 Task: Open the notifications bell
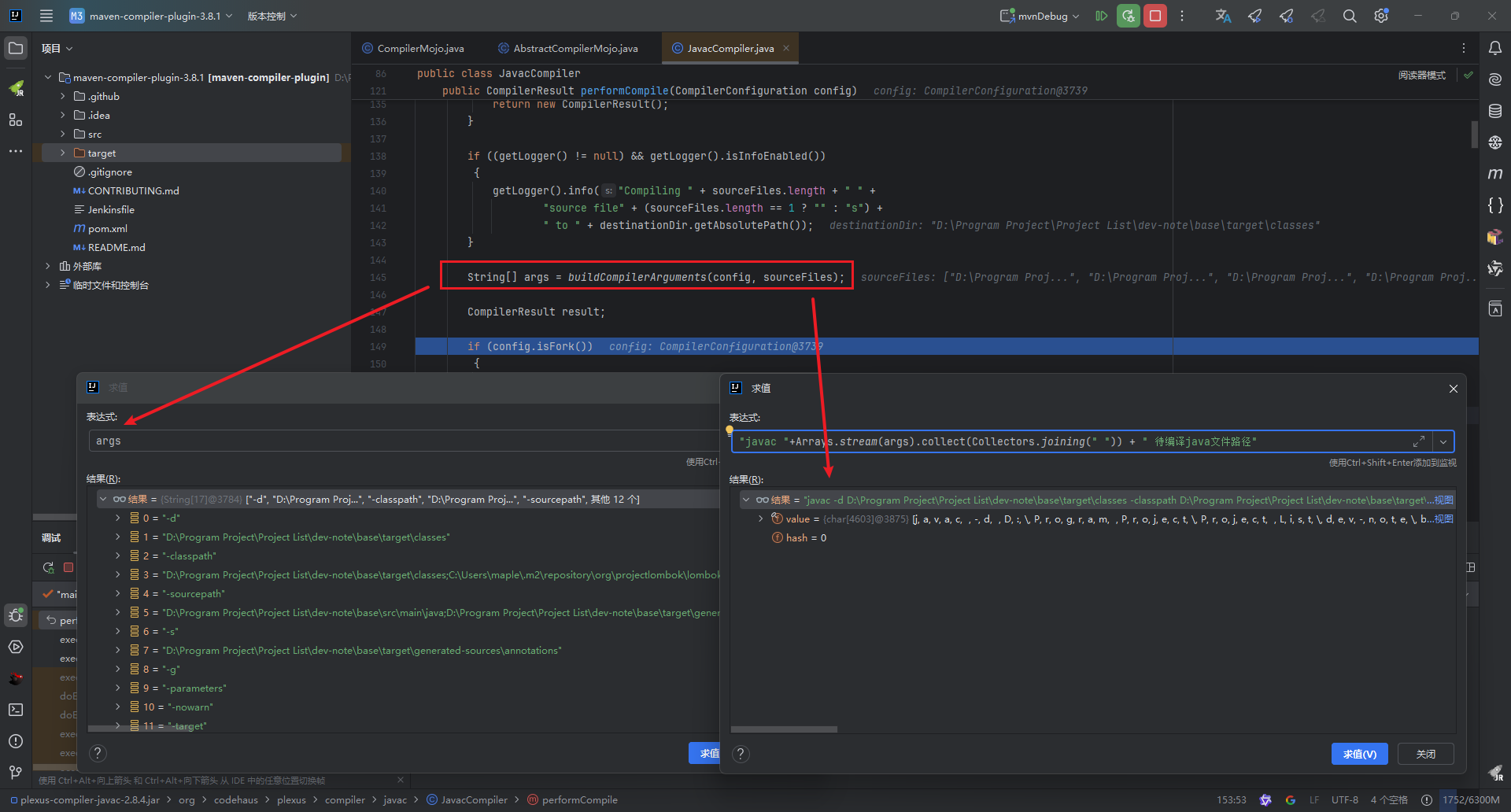coord(1496,48)
